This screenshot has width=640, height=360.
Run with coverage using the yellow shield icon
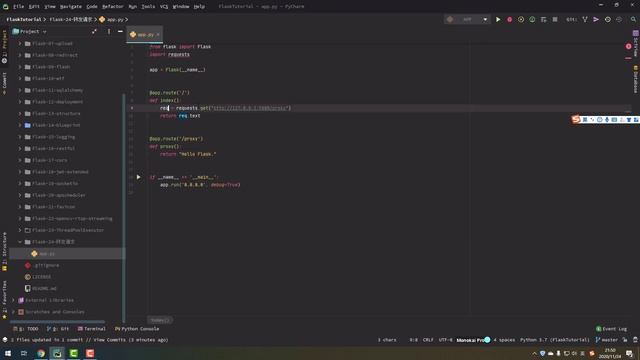[521, 19]
